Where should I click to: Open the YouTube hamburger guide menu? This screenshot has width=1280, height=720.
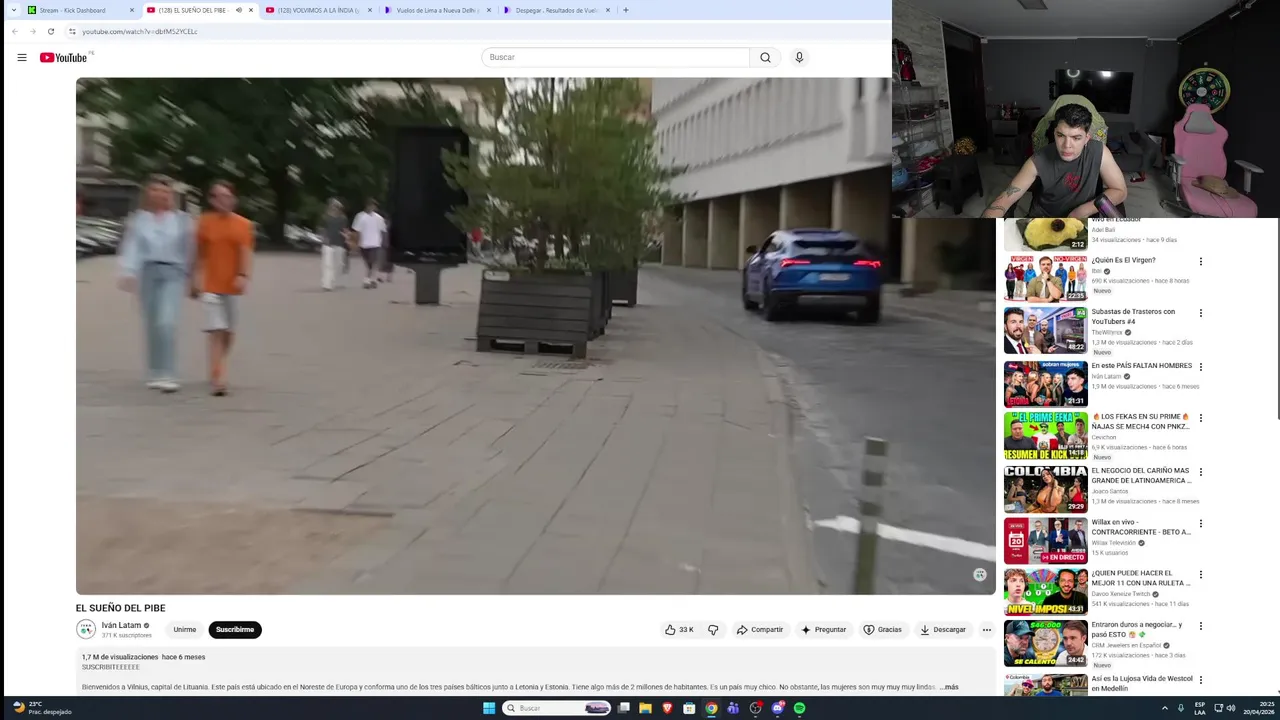21,57
